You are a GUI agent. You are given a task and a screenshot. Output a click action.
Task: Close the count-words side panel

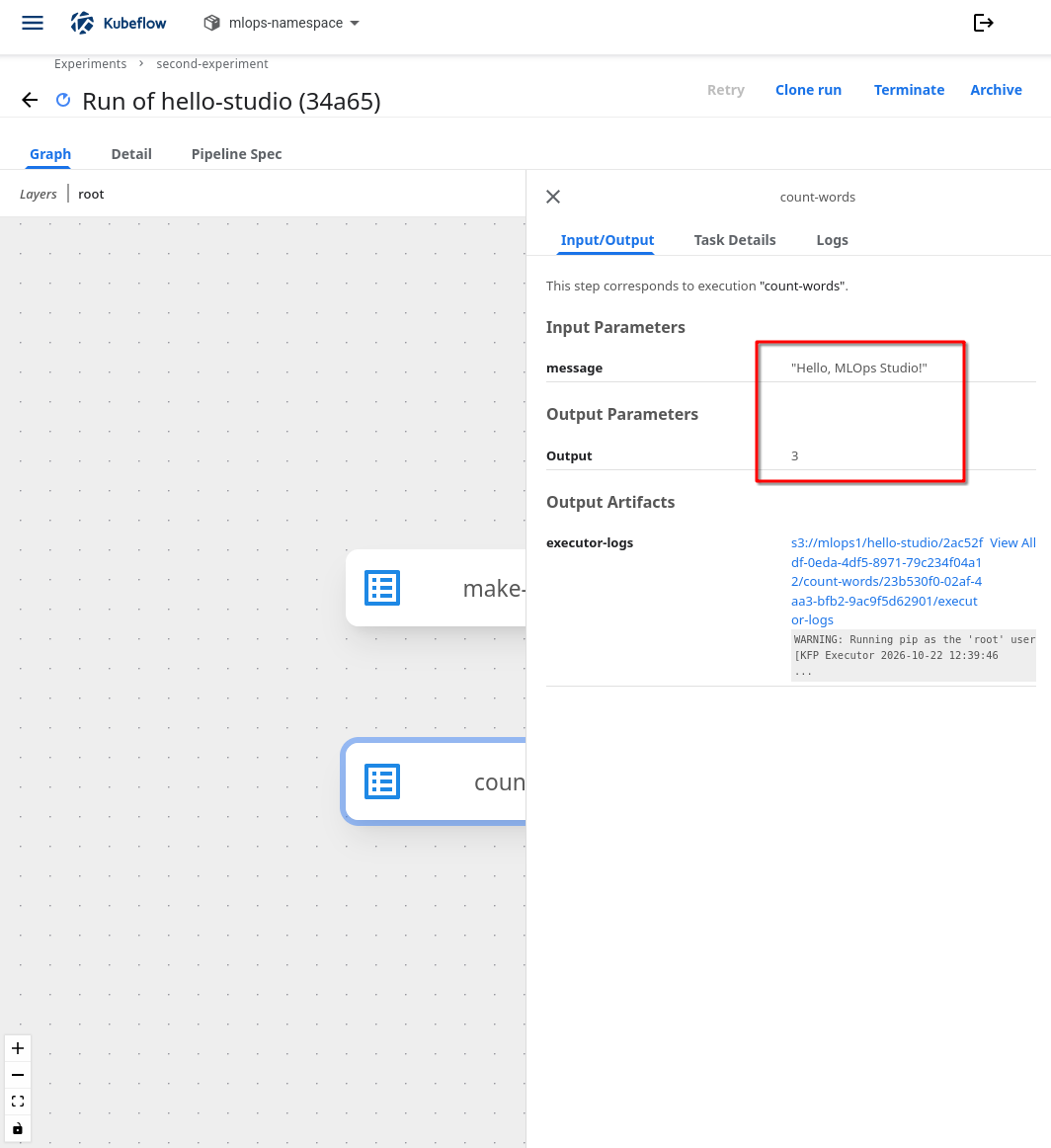tap(553, 197)
